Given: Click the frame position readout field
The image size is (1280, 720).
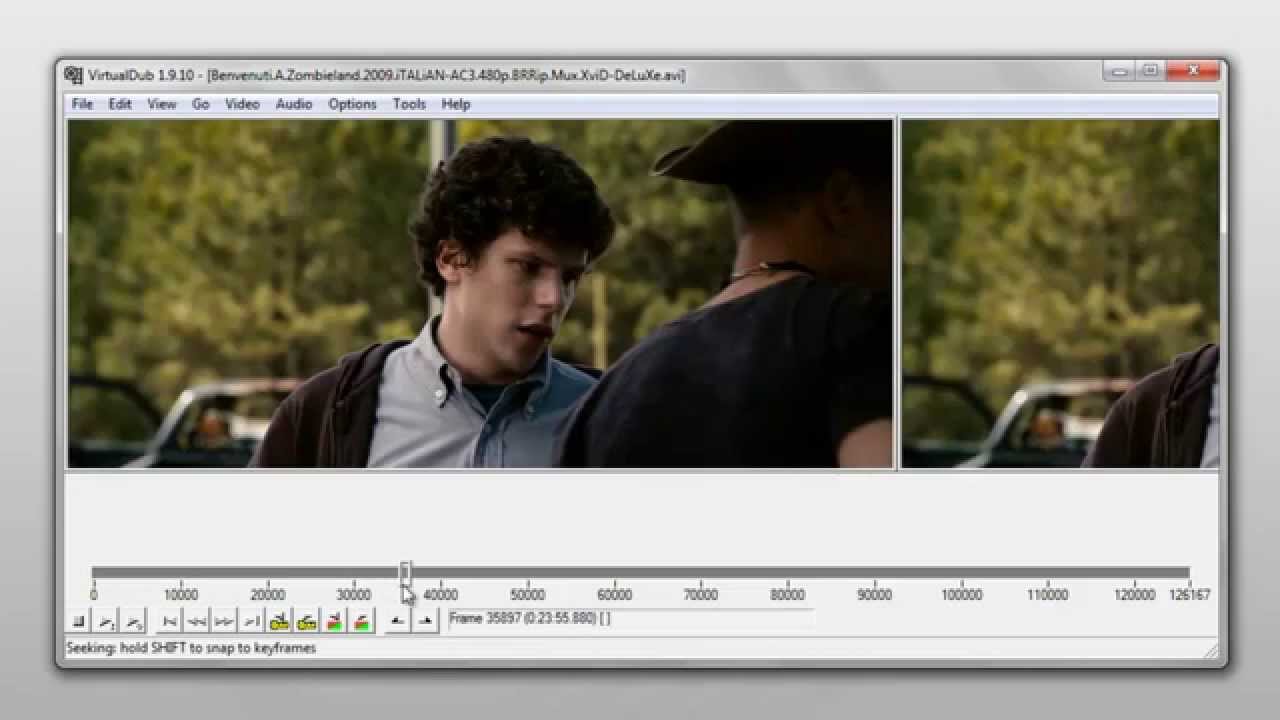Looking at the screenshot, I should pos(631,619).
